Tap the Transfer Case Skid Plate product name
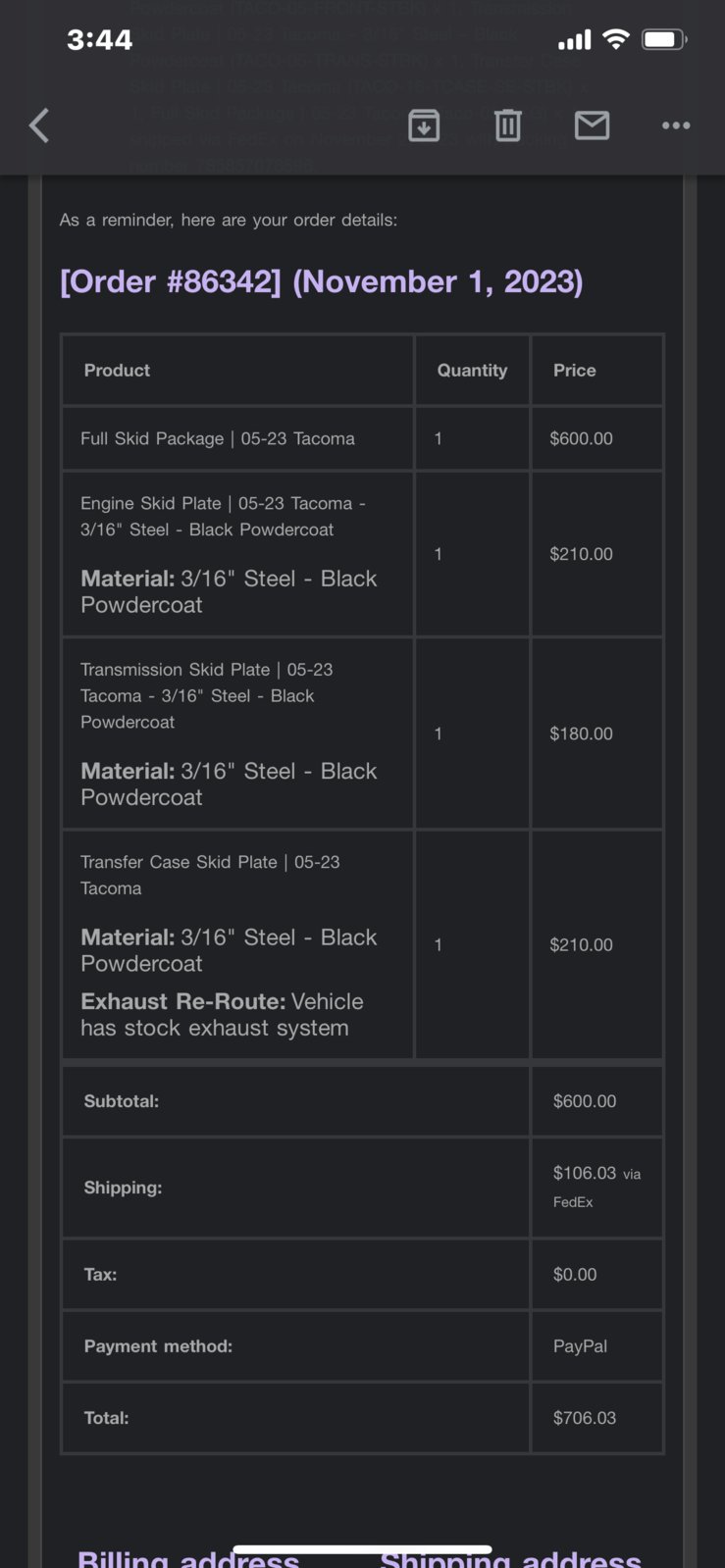Viewport: 725px width, 1568px height. pos(210,875)
